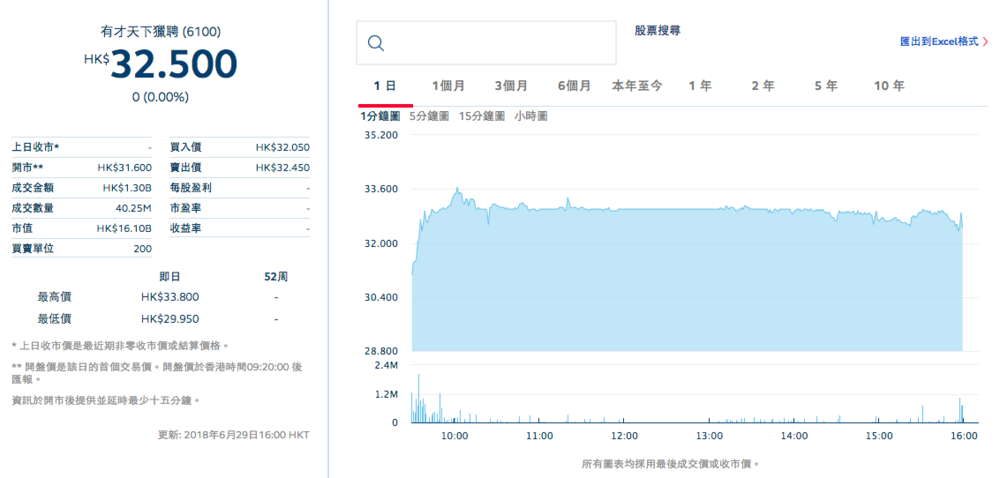Choose the 5分鐘圖 chart interval
Screen dimensions: 1000x478
click(429, 117)
